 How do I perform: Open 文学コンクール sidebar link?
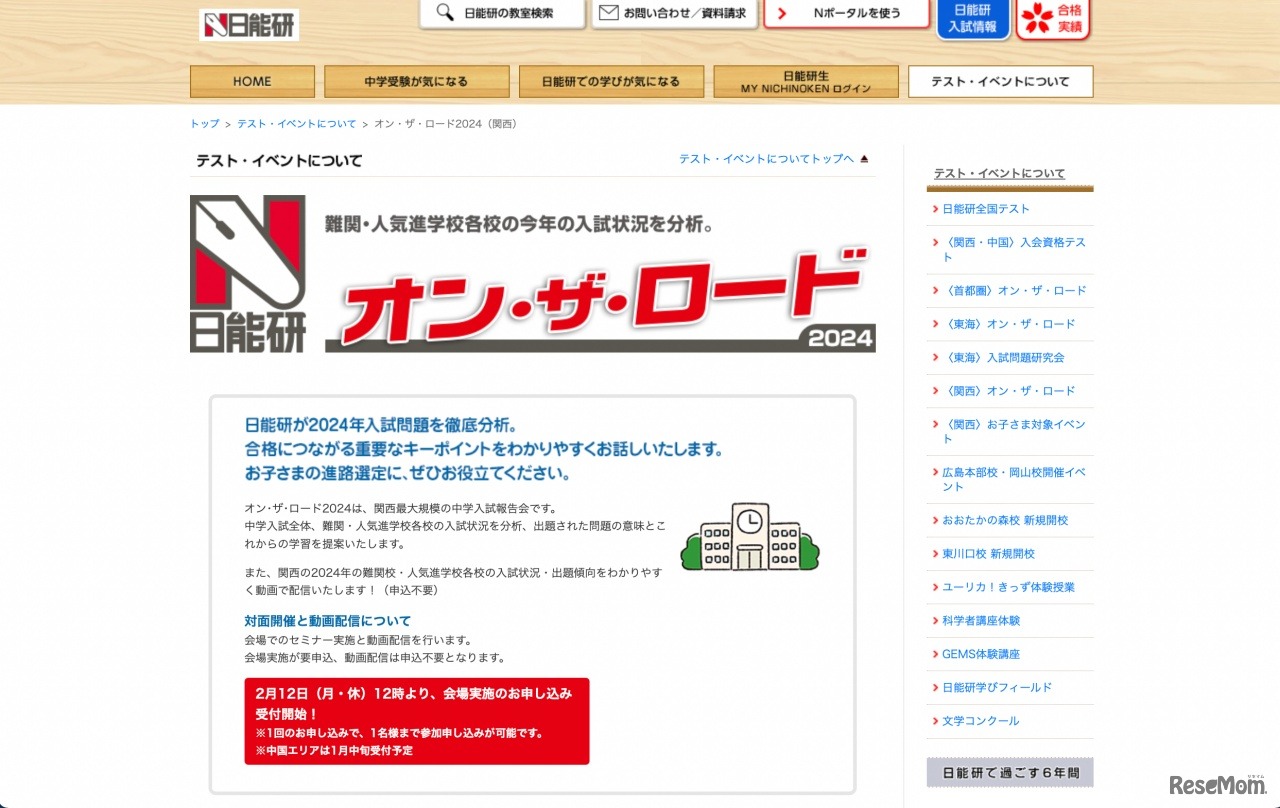coord(981,721)
